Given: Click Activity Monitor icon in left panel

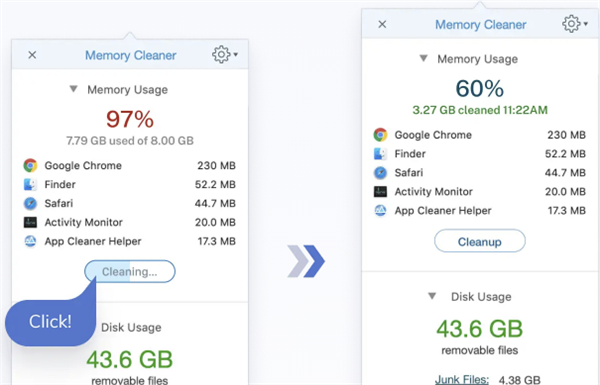Looking at the screenshot, I should (30, 222).
